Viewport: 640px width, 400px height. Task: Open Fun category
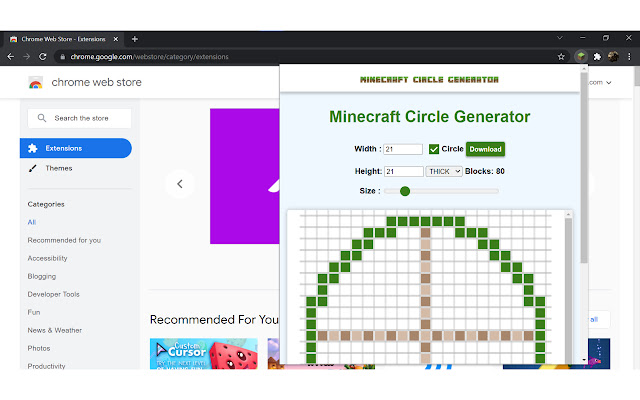pyautogui.click(x=34, y=312)
